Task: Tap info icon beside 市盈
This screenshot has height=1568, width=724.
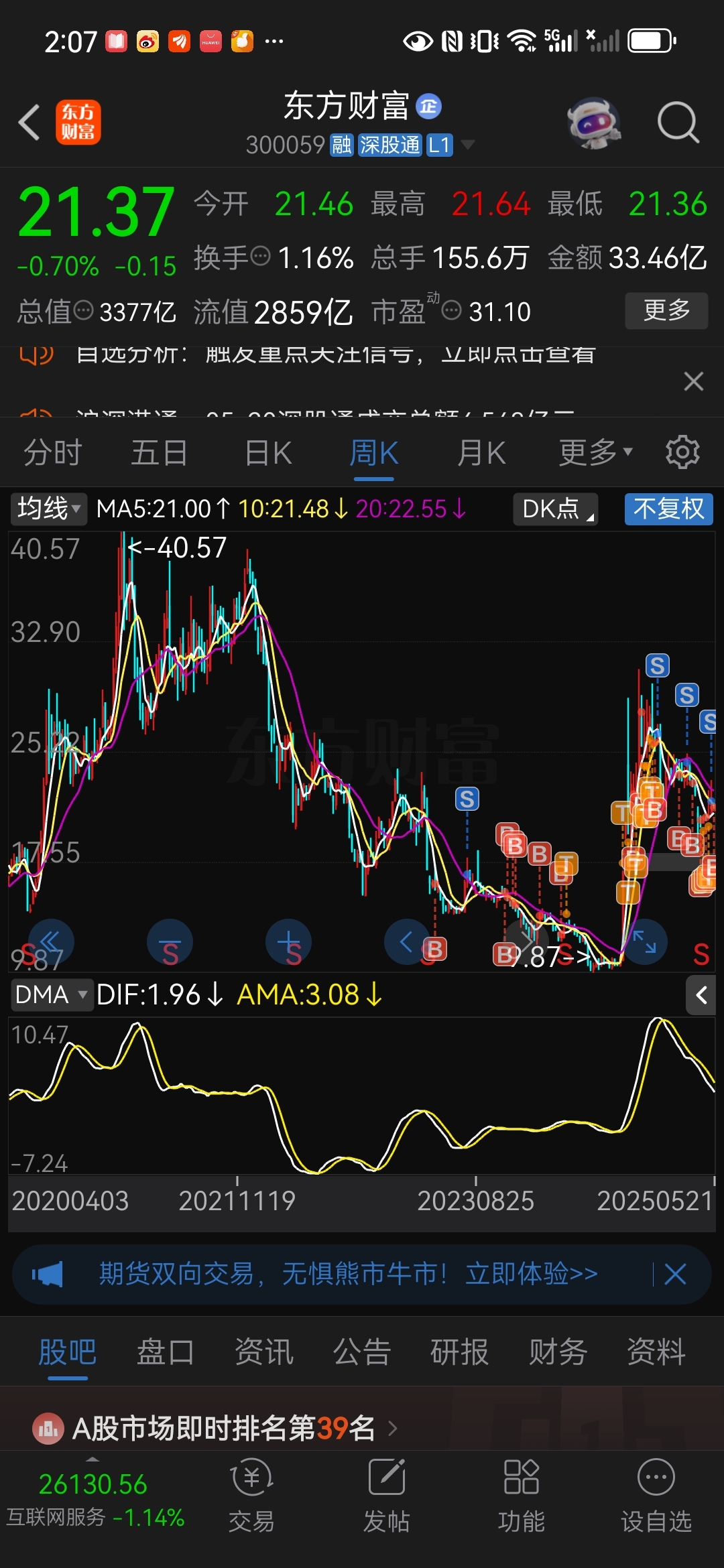Action: click(452, 310)
